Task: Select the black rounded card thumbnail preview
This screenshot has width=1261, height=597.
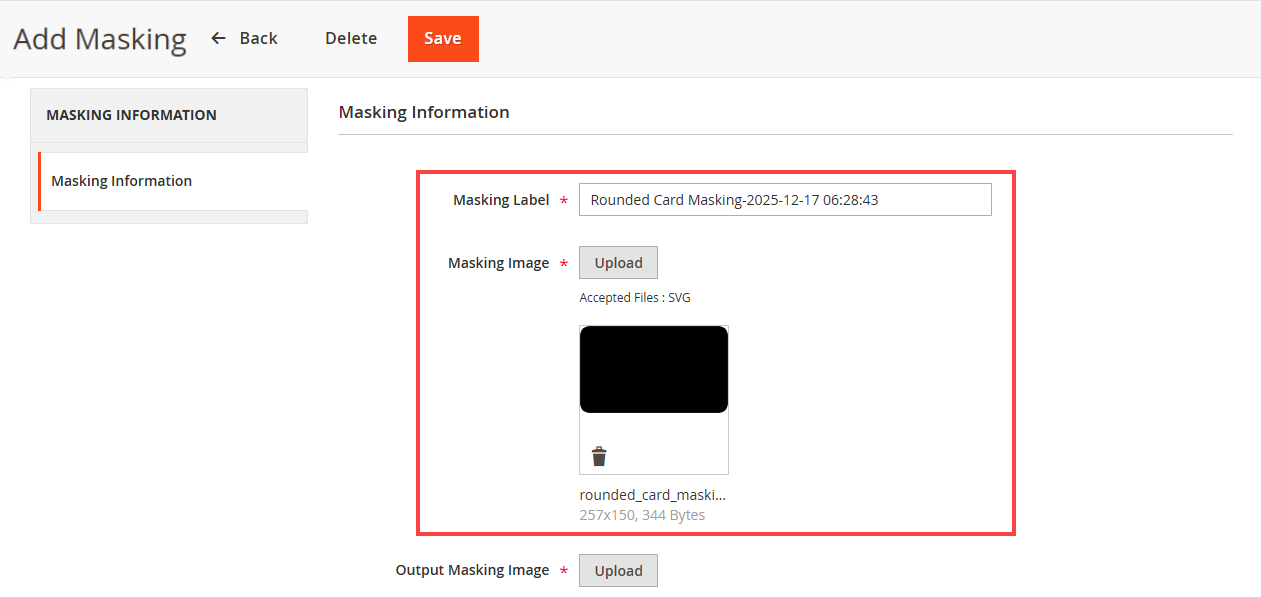Action: click(654, 369)
